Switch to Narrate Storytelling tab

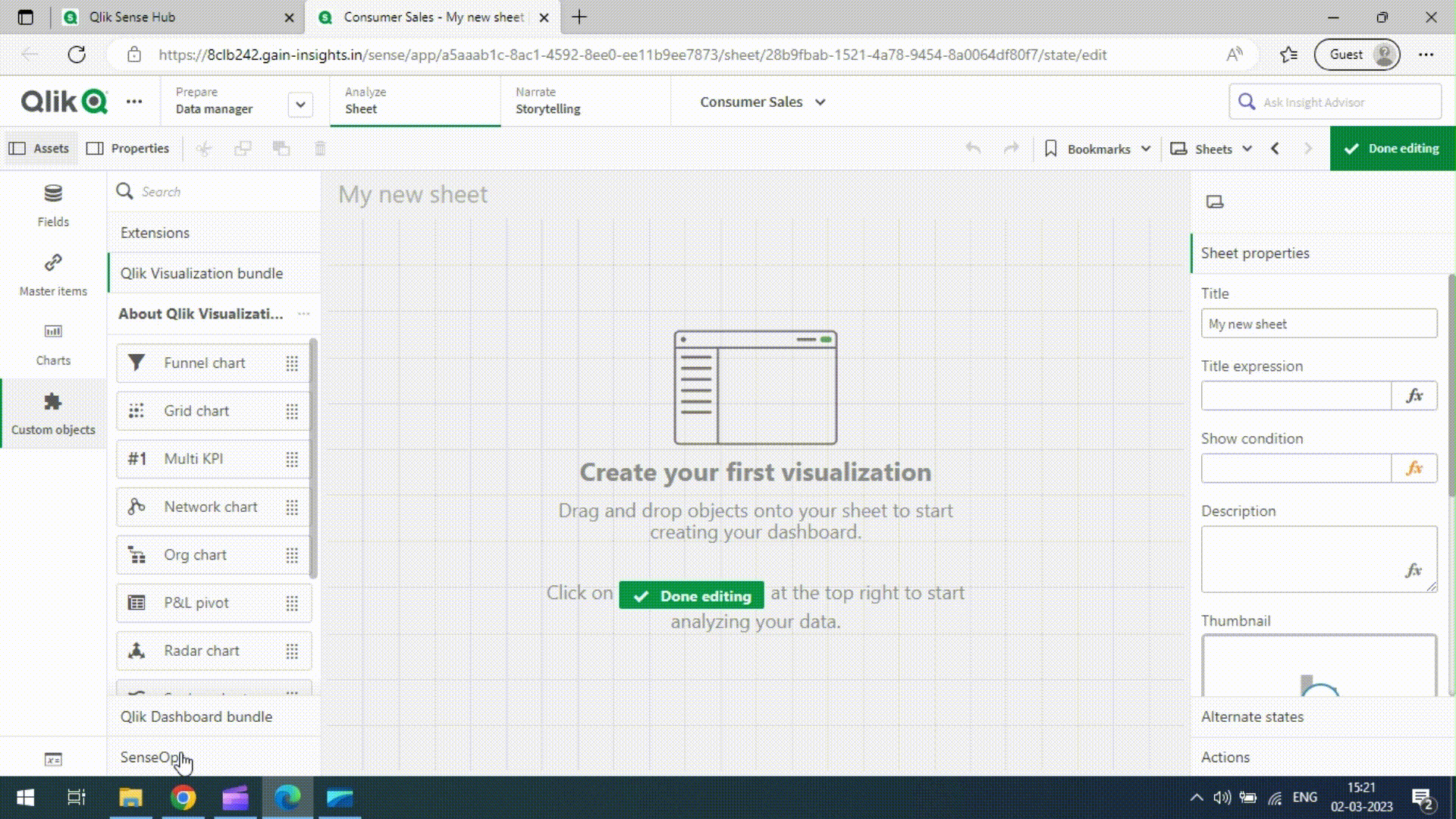coord(585,101)
